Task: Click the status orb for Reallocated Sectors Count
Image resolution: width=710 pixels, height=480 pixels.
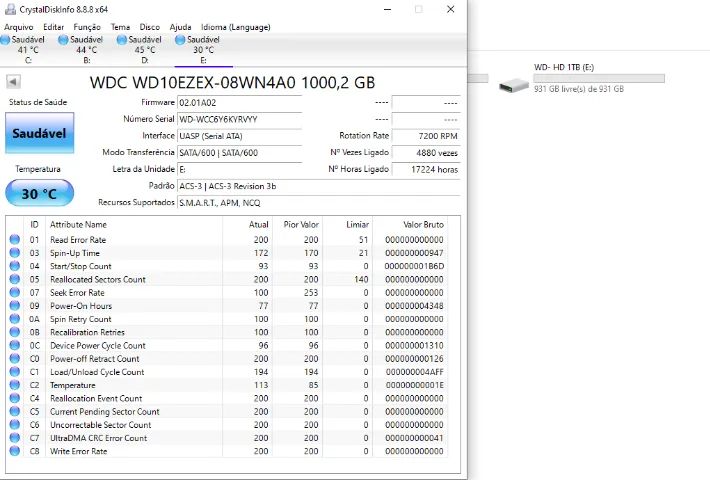Action: tap(14, 278)
